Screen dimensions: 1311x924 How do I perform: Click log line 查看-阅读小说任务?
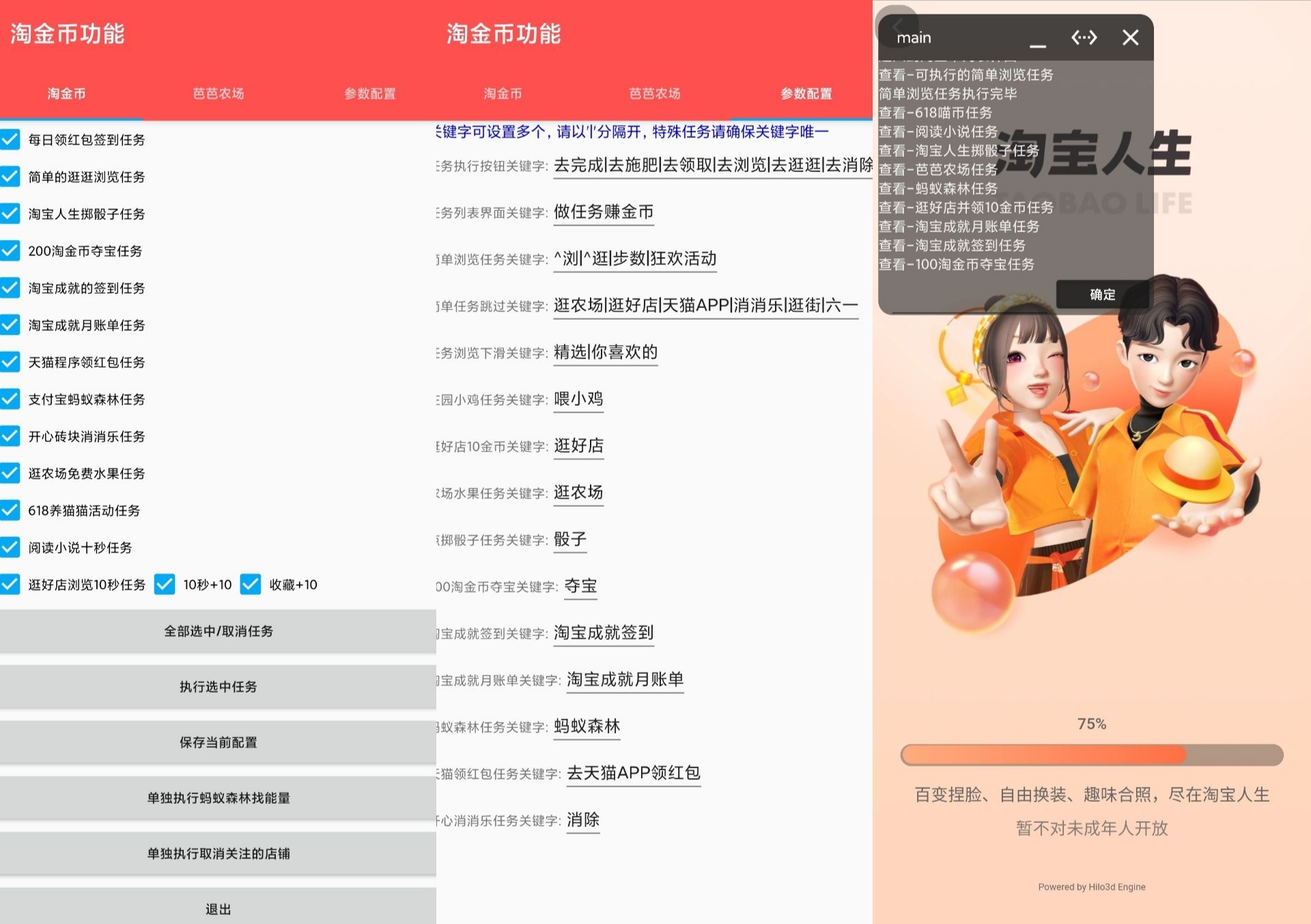point(938,131)
